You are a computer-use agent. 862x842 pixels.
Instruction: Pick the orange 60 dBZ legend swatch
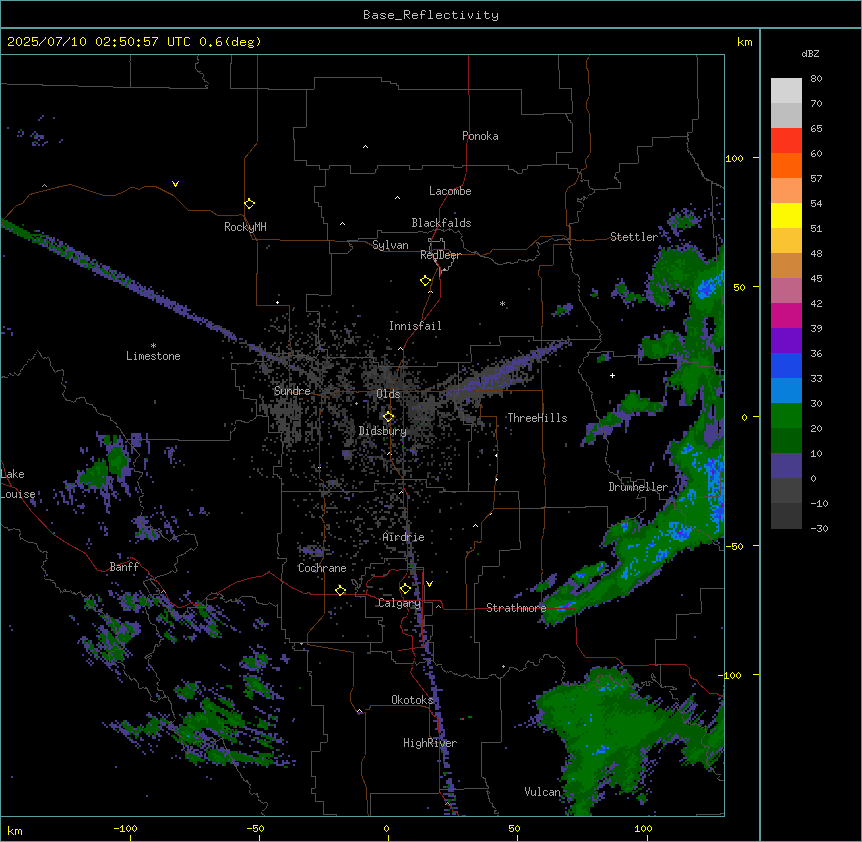tap(786, 165)
